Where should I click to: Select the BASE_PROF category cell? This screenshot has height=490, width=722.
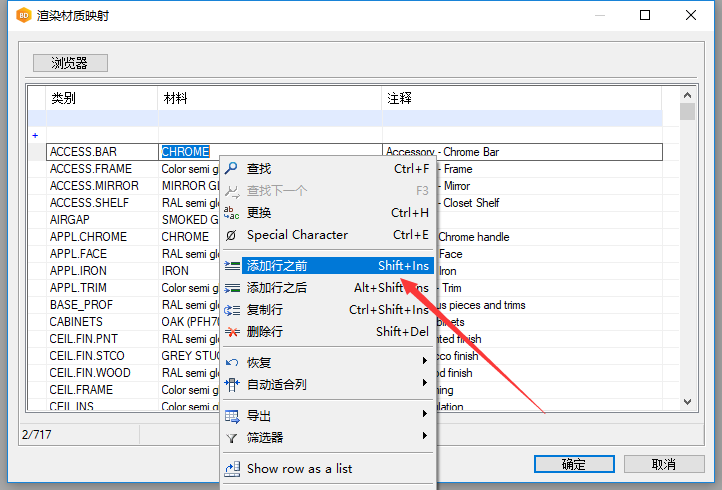[102, 305]
